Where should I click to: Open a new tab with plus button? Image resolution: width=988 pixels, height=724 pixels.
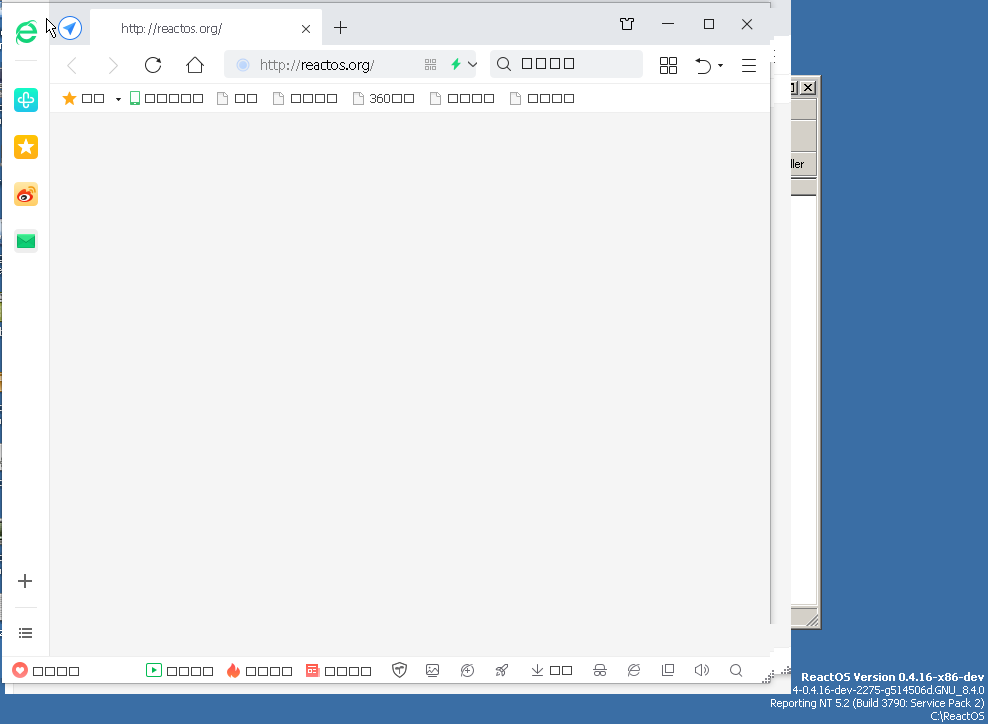pyautogui.click(x=341, y=28)
